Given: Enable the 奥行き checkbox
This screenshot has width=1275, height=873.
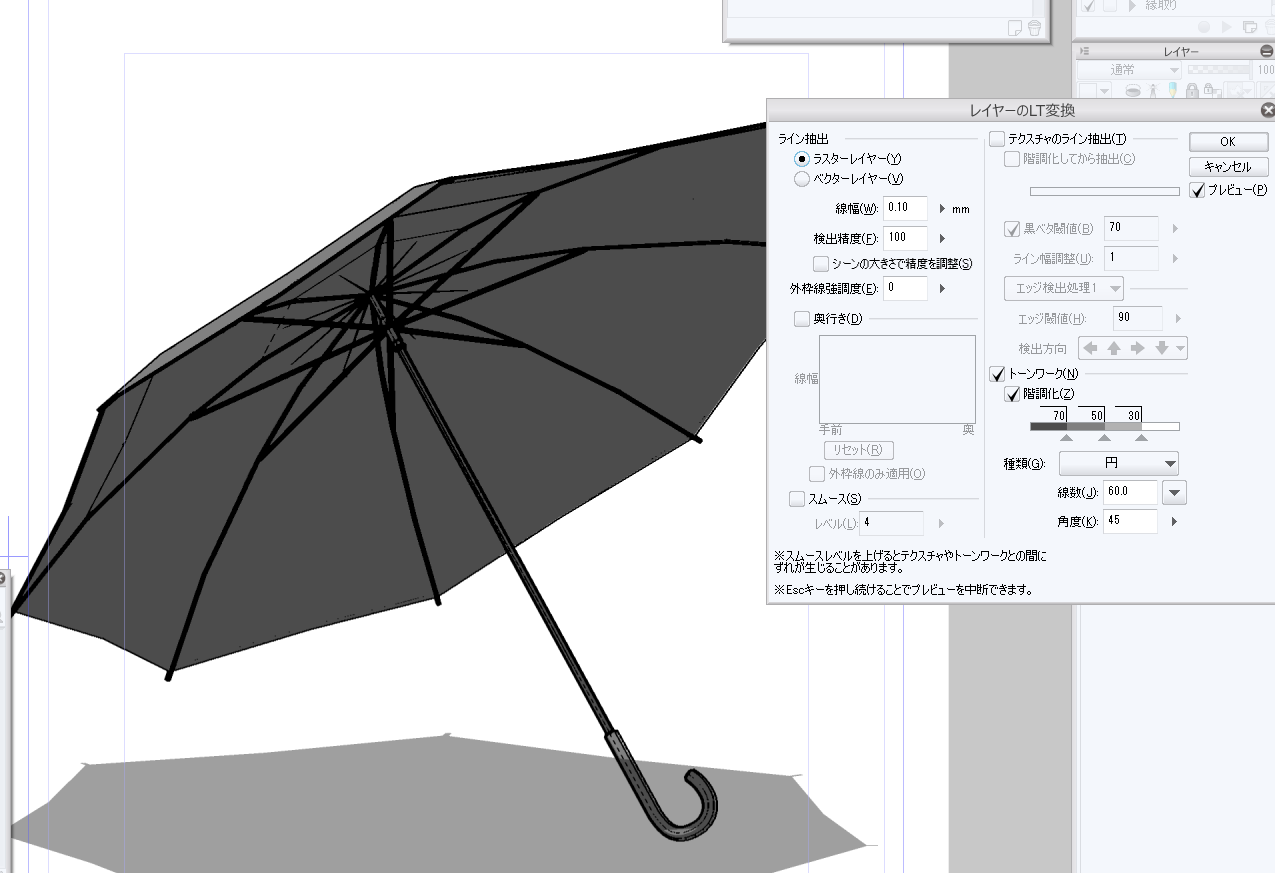Looking at the screenshot, I should pyautogui.click(x=801, y=319).
